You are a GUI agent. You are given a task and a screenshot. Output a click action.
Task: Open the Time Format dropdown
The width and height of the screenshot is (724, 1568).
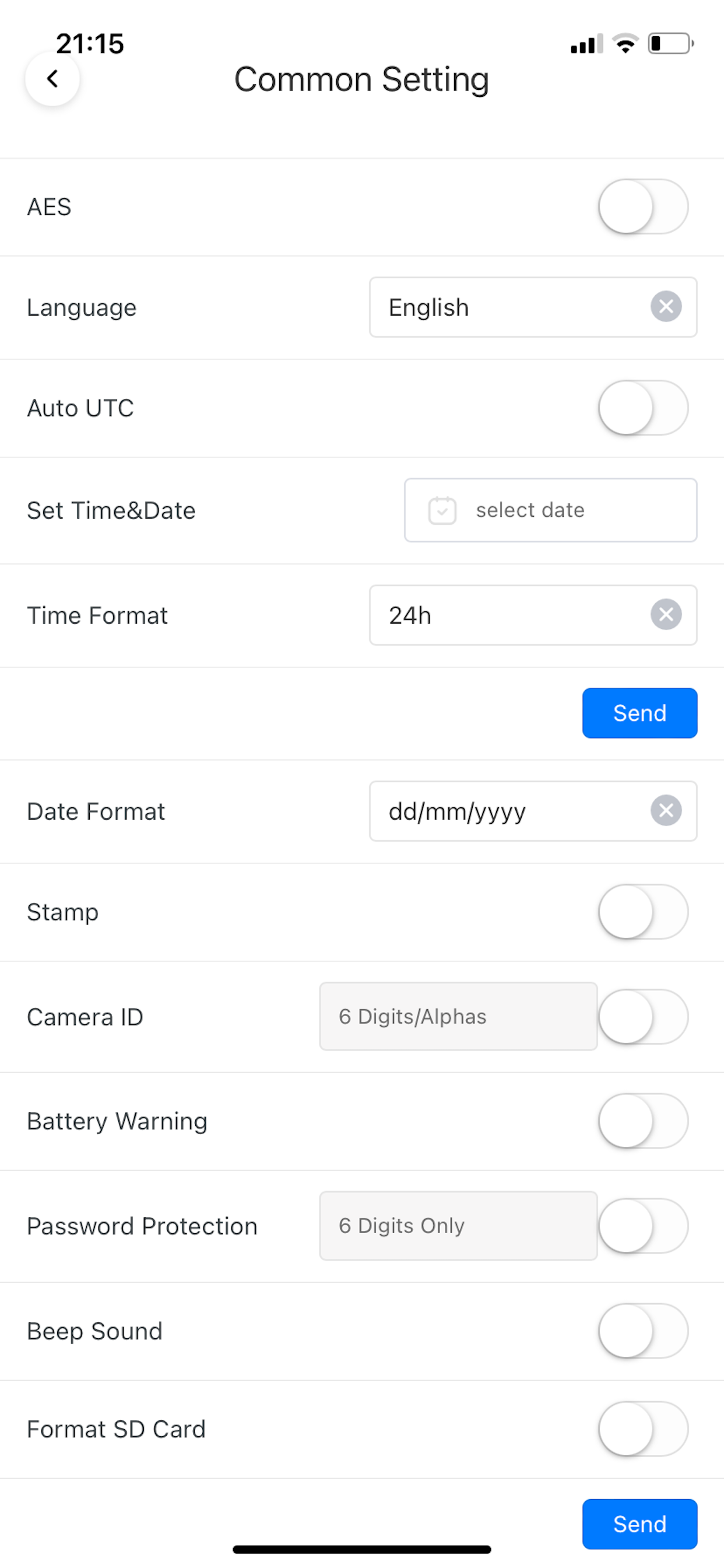coord(533,615)
